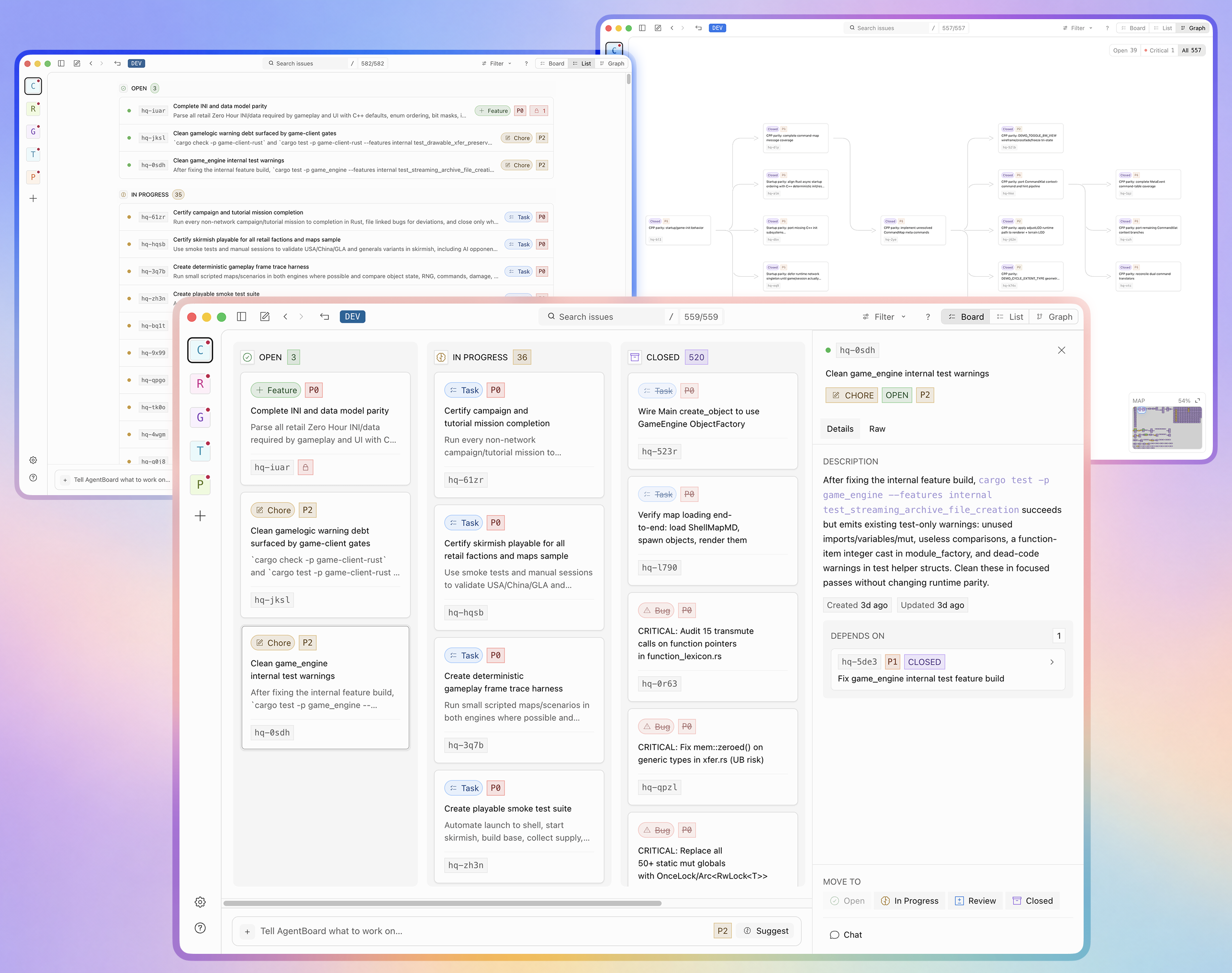The image size is (1232, 973).
Task: Switch front window to List view
Action: [1009, 317]
